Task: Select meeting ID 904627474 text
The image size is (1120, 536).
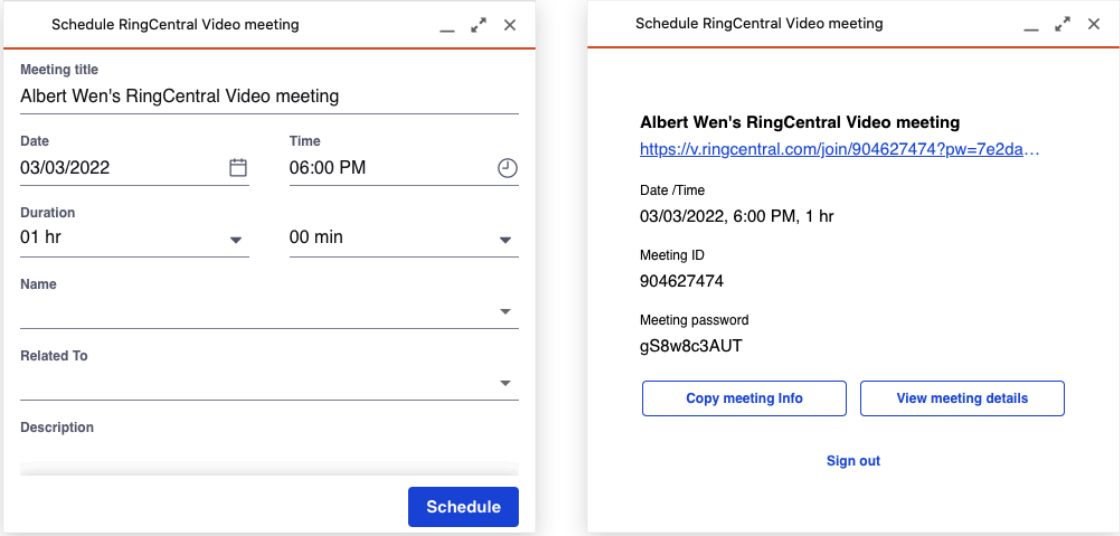Action: click(x=681, y=281)
